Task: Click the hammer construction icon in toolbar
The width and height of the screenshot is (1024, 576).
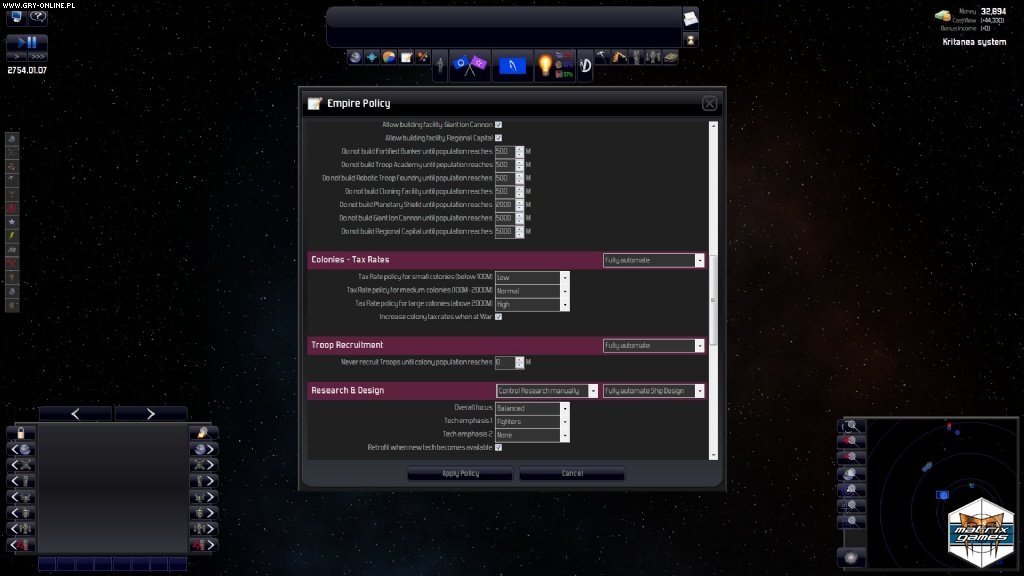Action: (601, 58)
